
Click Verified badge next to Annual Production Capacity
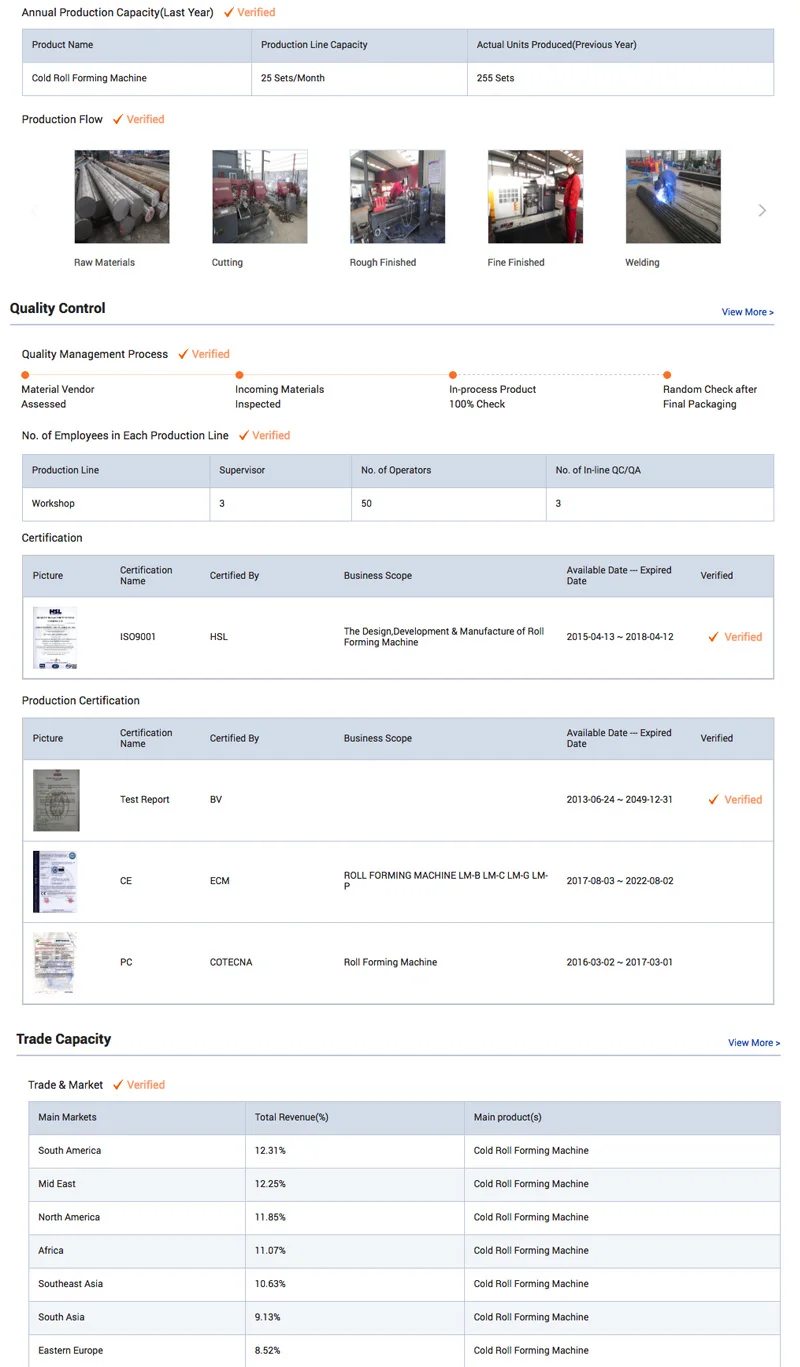coord(249,13)
